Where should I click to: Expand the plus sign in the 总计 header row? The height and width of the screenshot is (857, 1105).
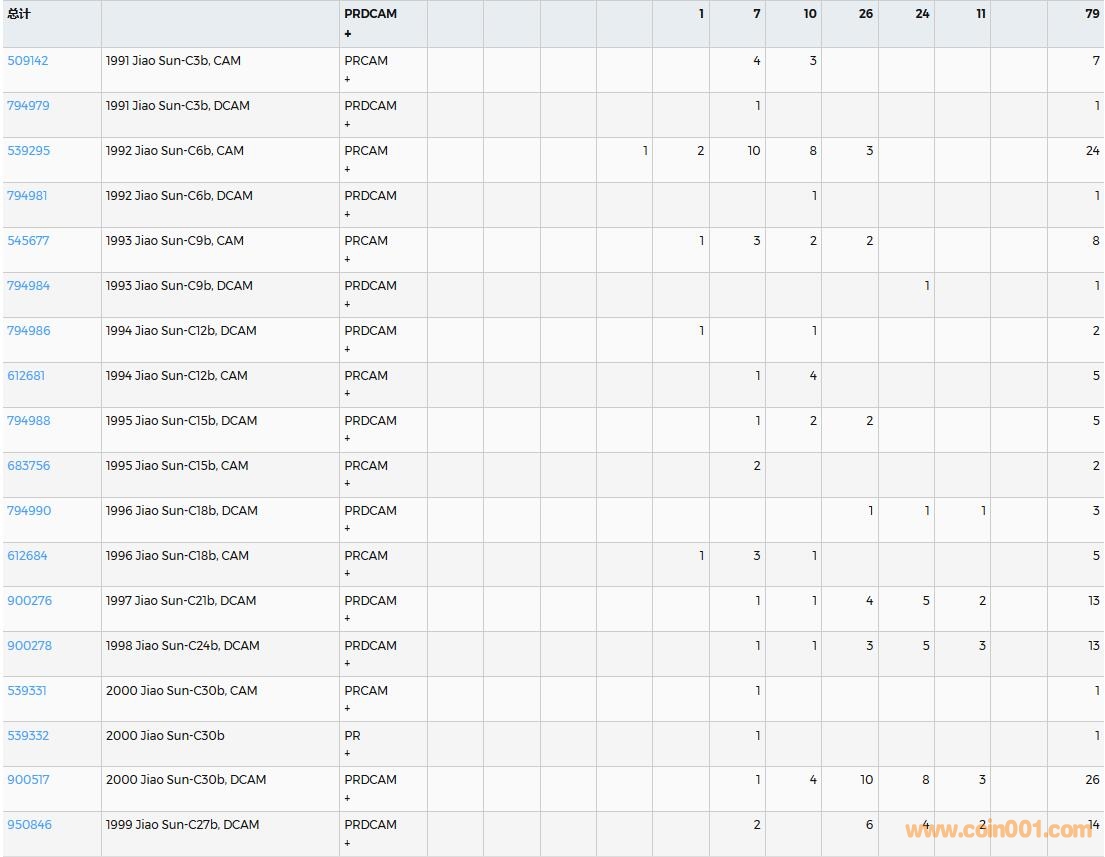(348, 34)
